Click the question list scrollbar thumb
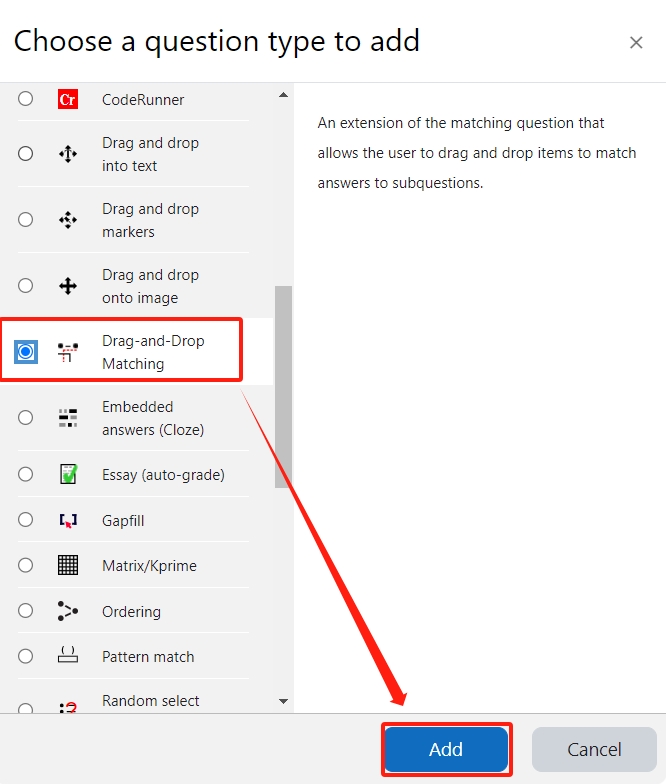This screenshot has width=666, height=784. 283,386
